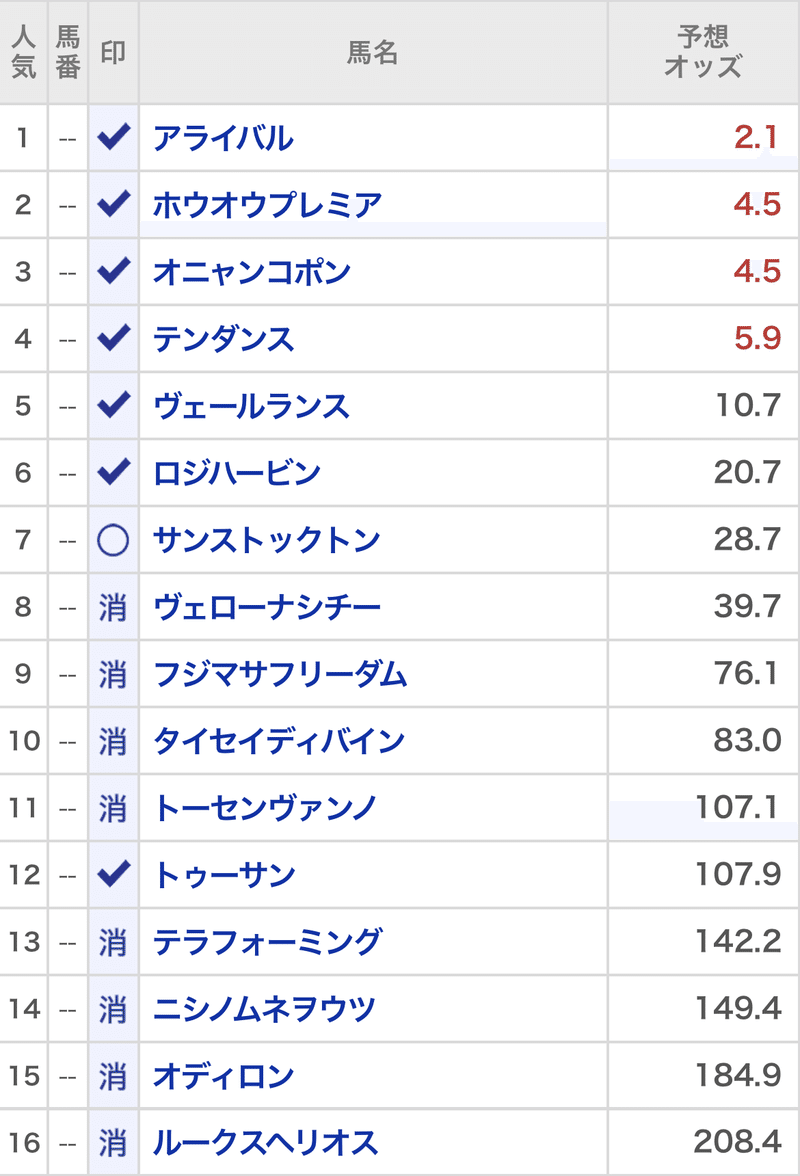Click the 予想オッズ column header
This screenshot has height=1176, width=800.
coord(703,52)
